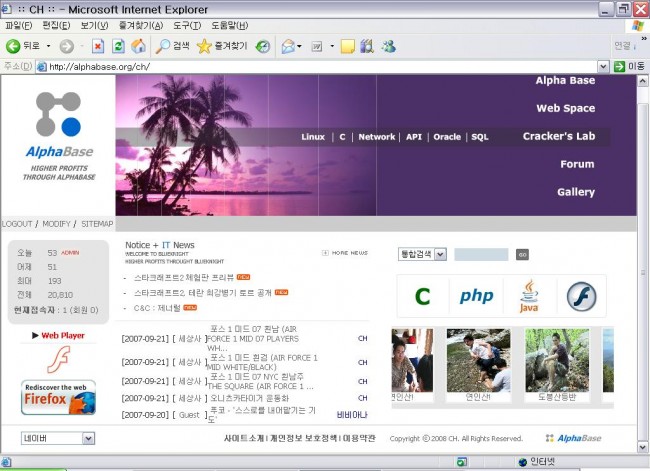Click the Stop loading icon
The height and width of the screenshot is (471, 650).
click(98, 46)
